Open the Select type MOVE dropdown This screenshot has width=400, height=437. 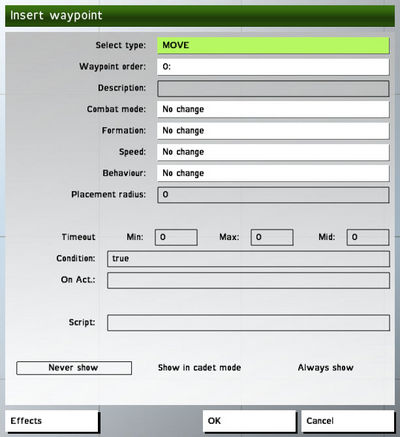tap(273, 45)
